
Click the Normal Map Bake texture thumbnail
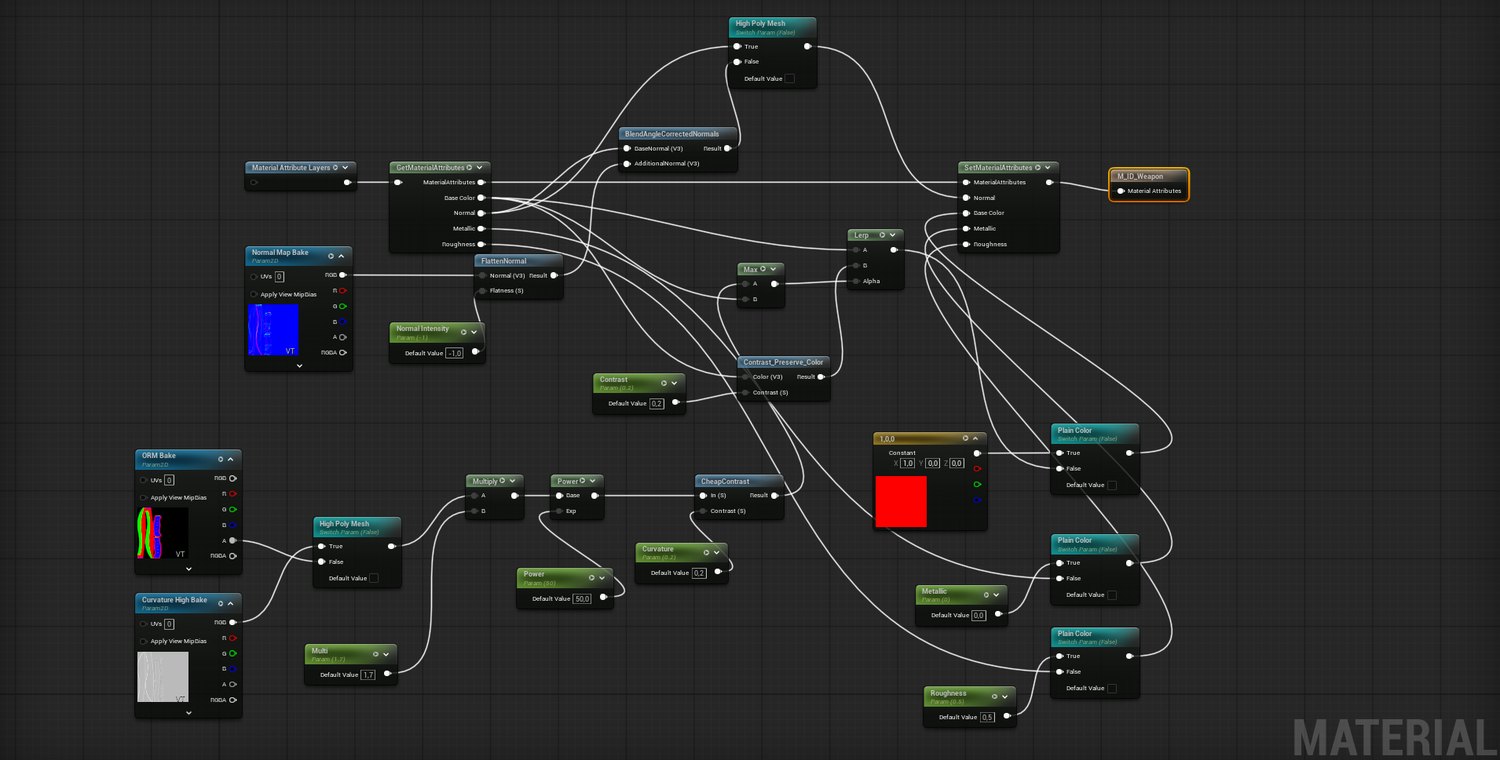pos(273,330)
